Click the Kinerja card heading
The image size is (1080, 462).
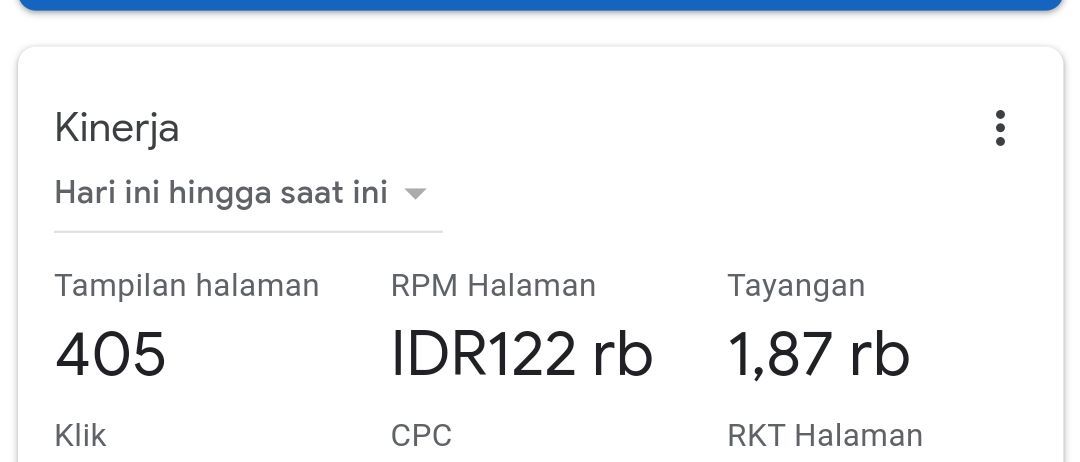pos(117,129)
